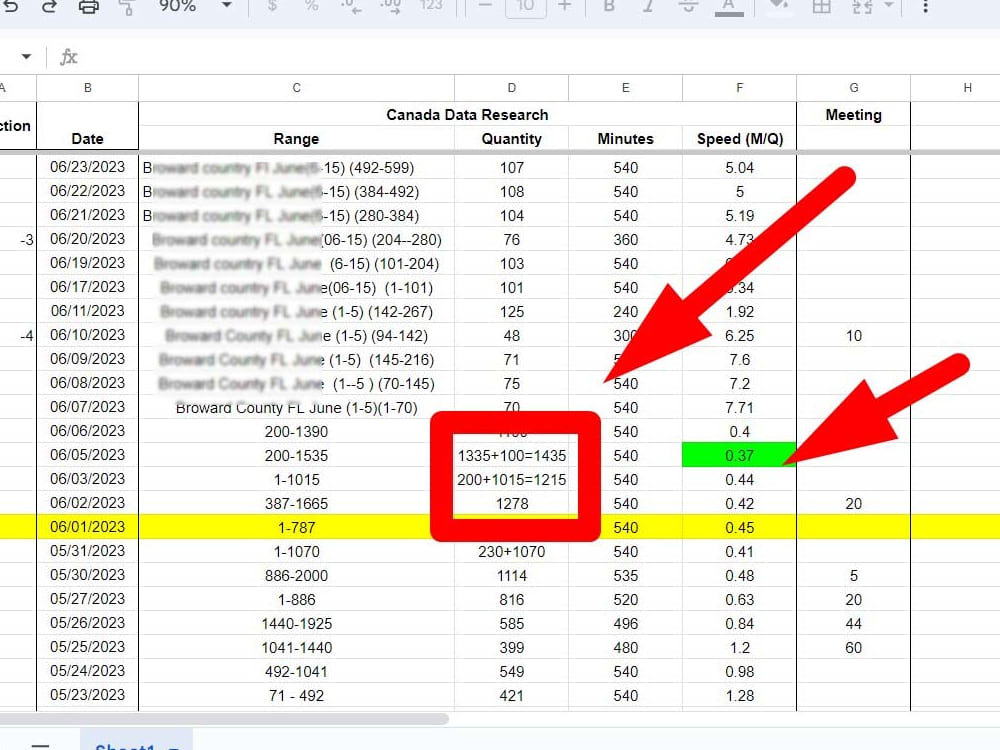Increase font size with the plus button
The height and width of the screenshot is (750, 1000).
(x=564, y=6)
